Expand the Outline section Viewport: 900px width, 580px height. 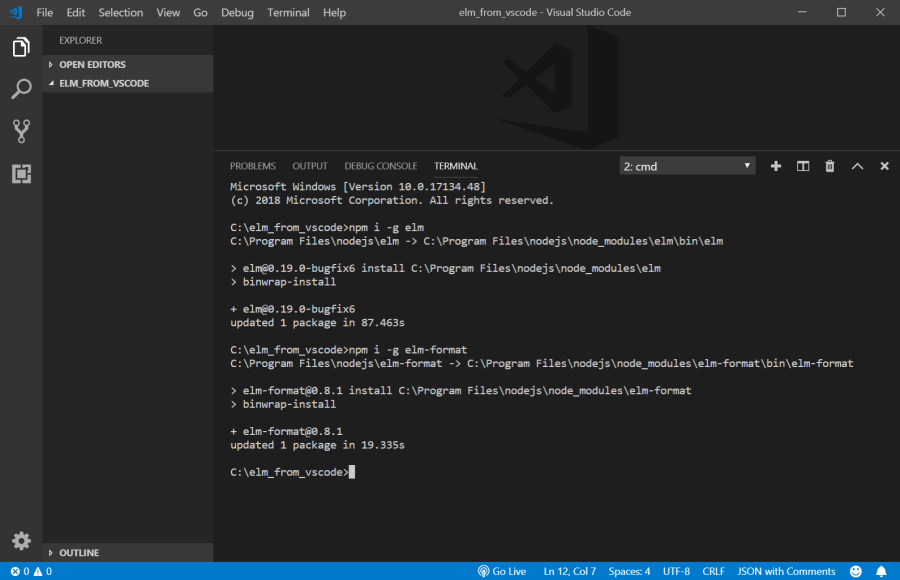79,553
